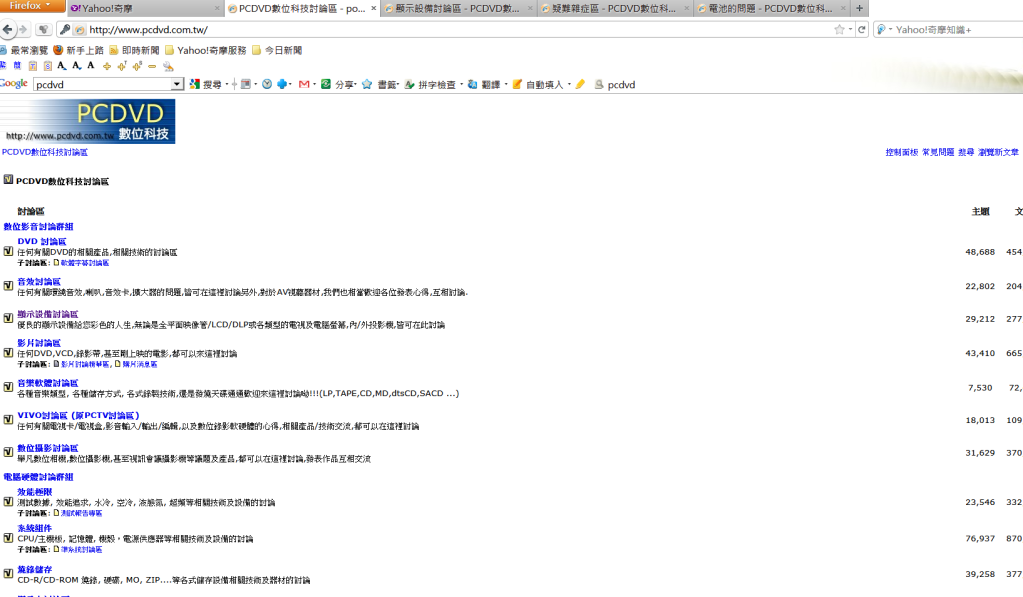Image resolution: width=1023 pixels, height=597 pixels.
Task: Click the browser Back arrow button
Action: (9, 30)
